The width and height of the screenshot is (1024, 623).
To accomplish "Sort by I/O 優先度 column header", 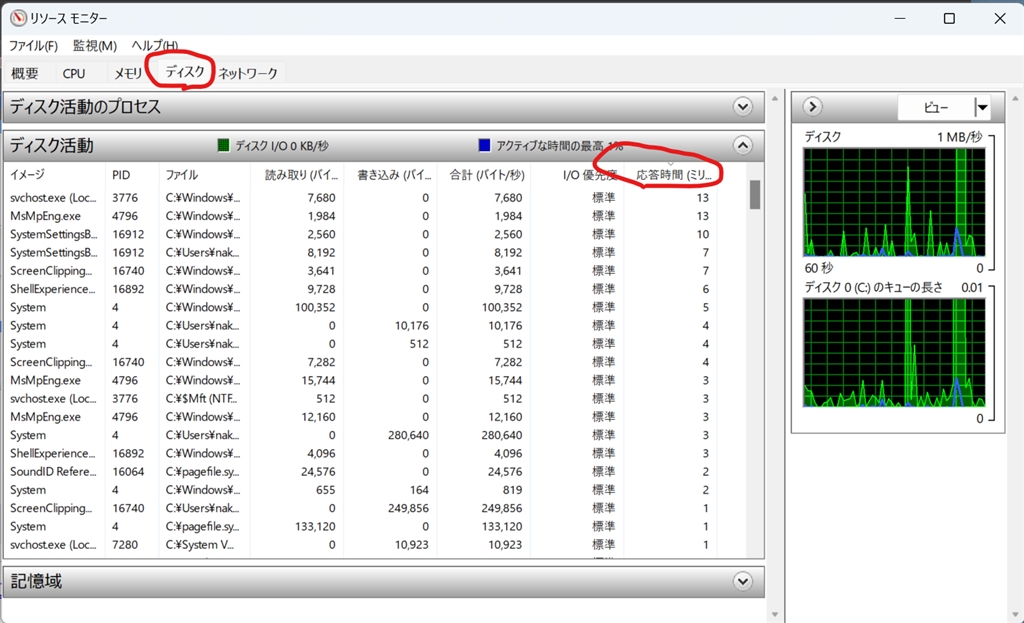I will (577, 175).
